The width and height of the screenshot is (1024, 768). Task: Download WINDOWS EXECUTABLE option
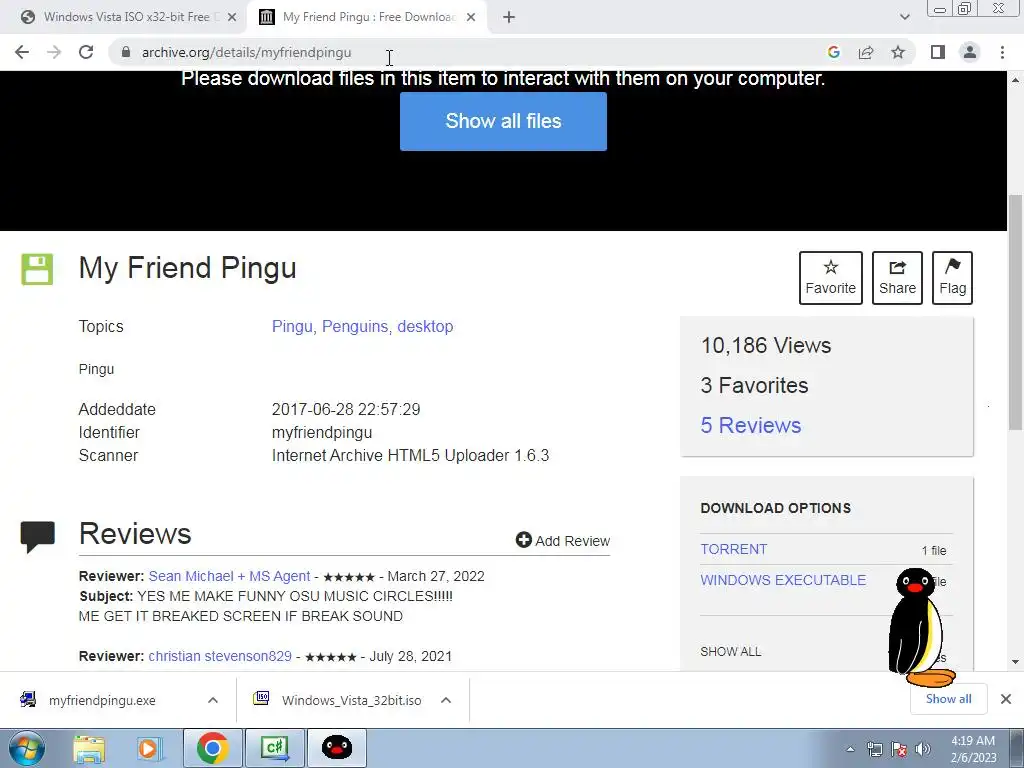[x=783, y=580]
